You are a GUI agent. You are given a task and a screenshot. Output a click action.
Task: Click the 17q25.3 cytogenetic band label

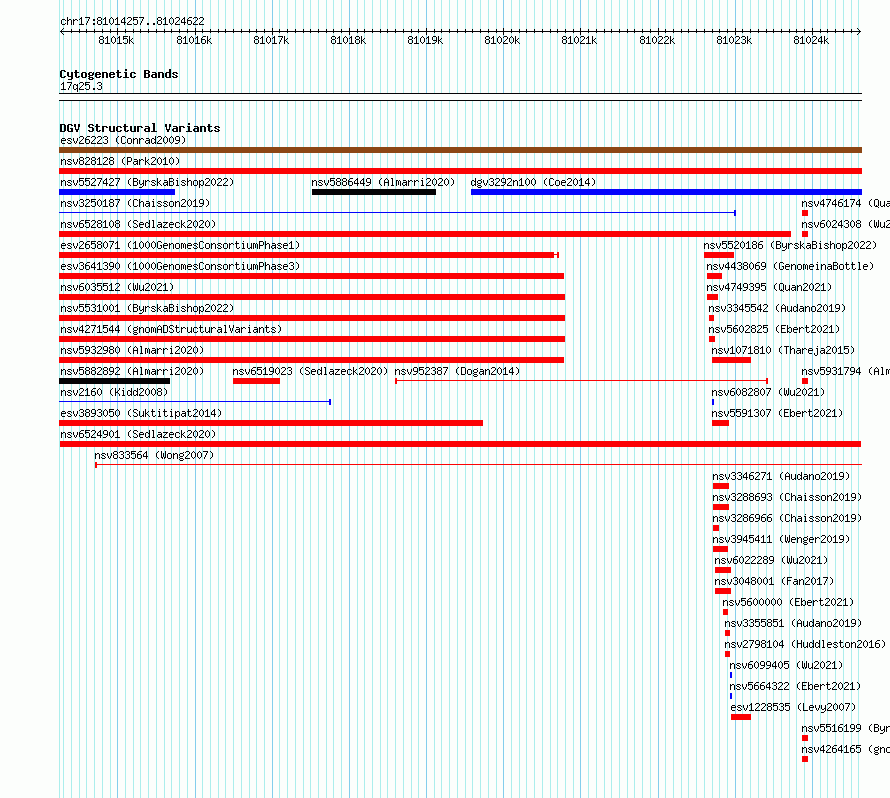(x=81, y=86)
